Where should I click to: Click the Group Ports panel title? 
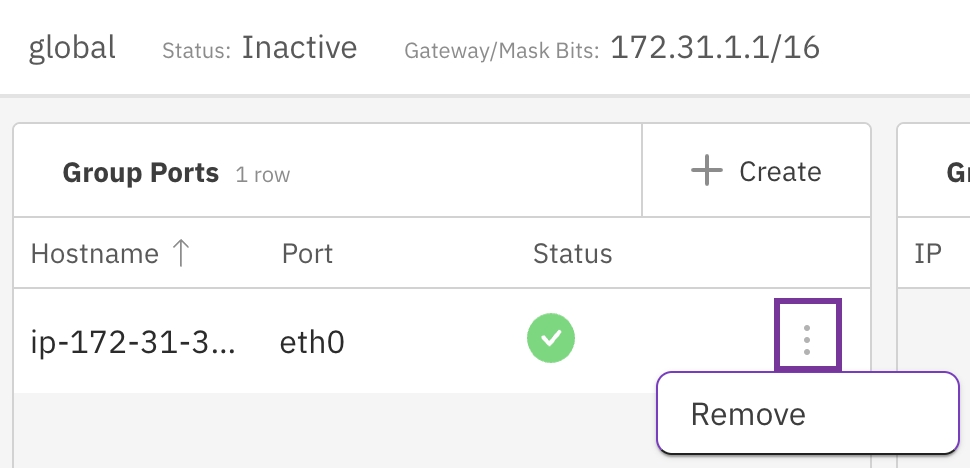140,173
